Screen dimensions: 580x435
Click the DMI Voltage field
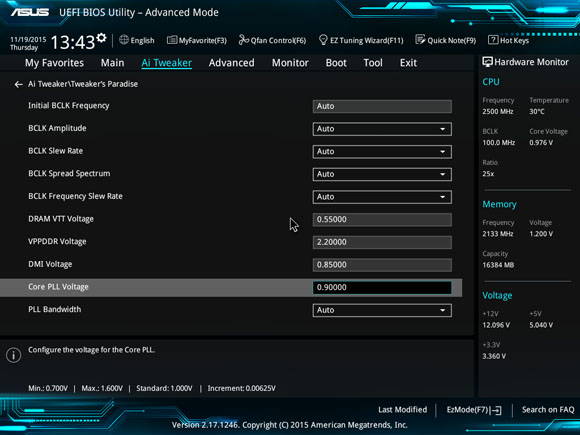pyautogui.click(x=382, y=265)
